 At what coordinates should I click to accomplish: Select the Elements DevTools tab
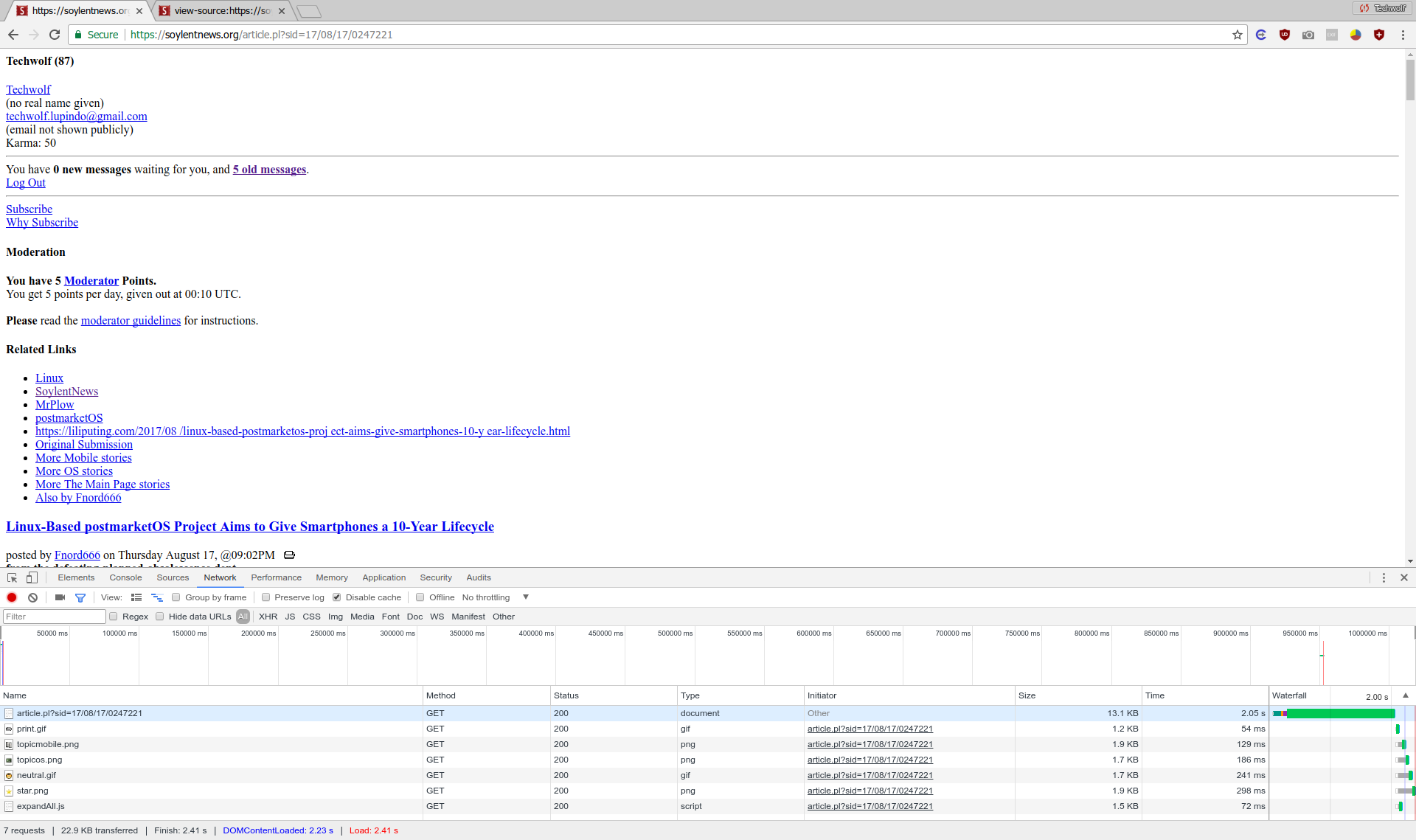[x=76, y=577]
